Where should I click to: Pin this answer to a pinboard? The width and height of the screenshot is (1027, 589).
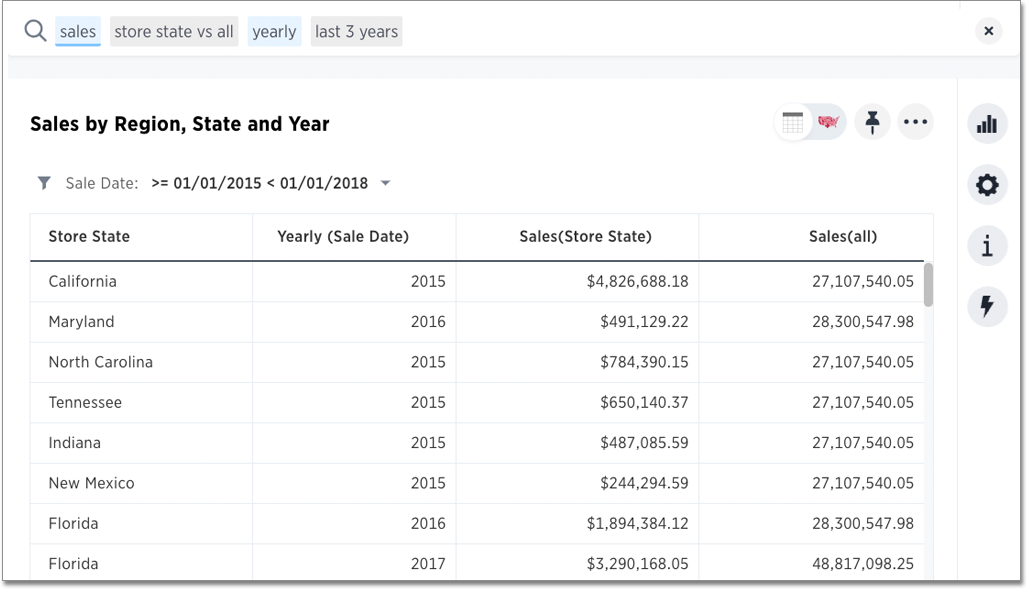pyautogui.click(x=871, y=121)
